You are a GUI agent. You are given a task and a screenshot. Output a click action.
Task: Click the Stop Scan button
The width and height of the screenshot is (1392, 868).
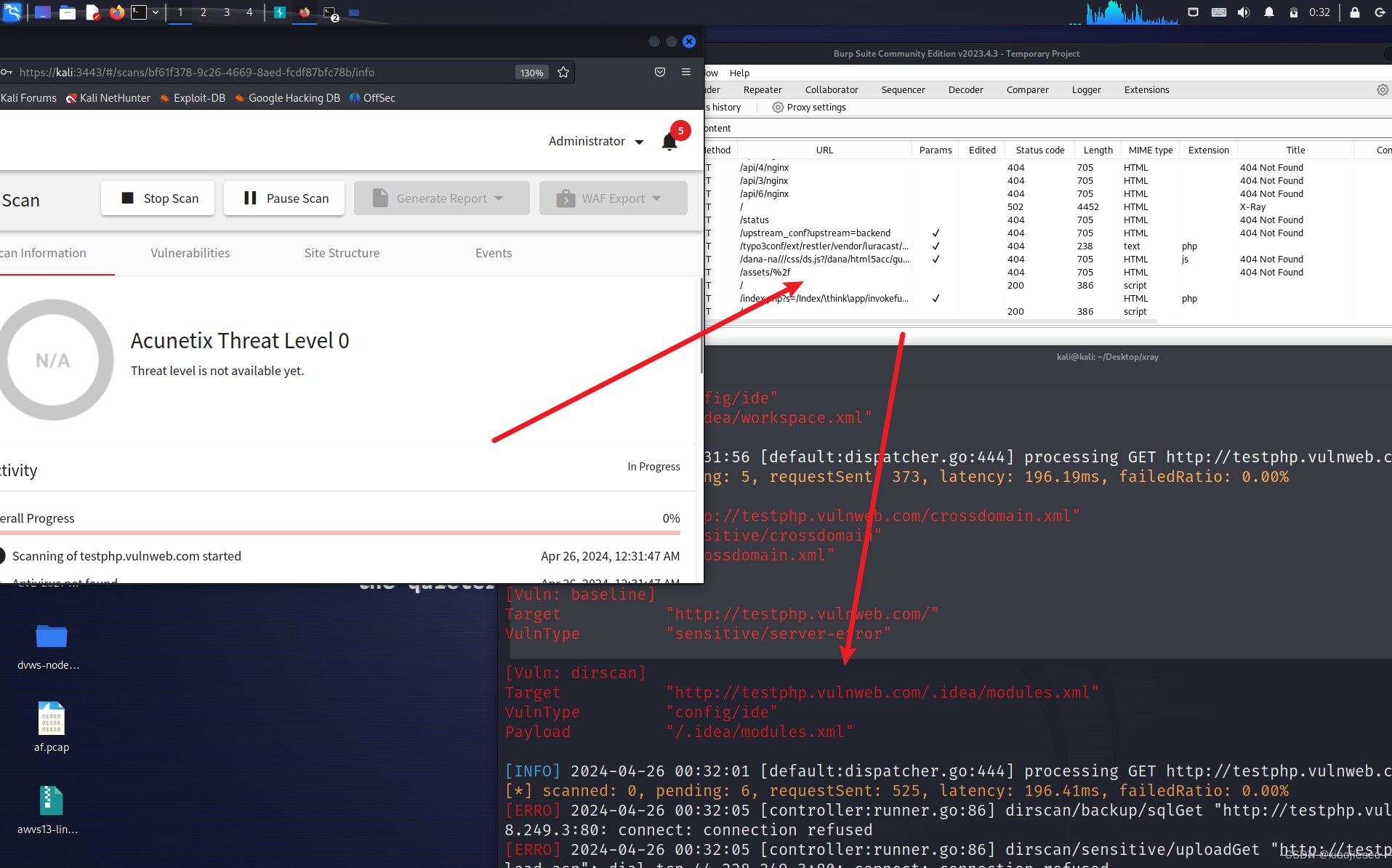[x=158, y=198]
